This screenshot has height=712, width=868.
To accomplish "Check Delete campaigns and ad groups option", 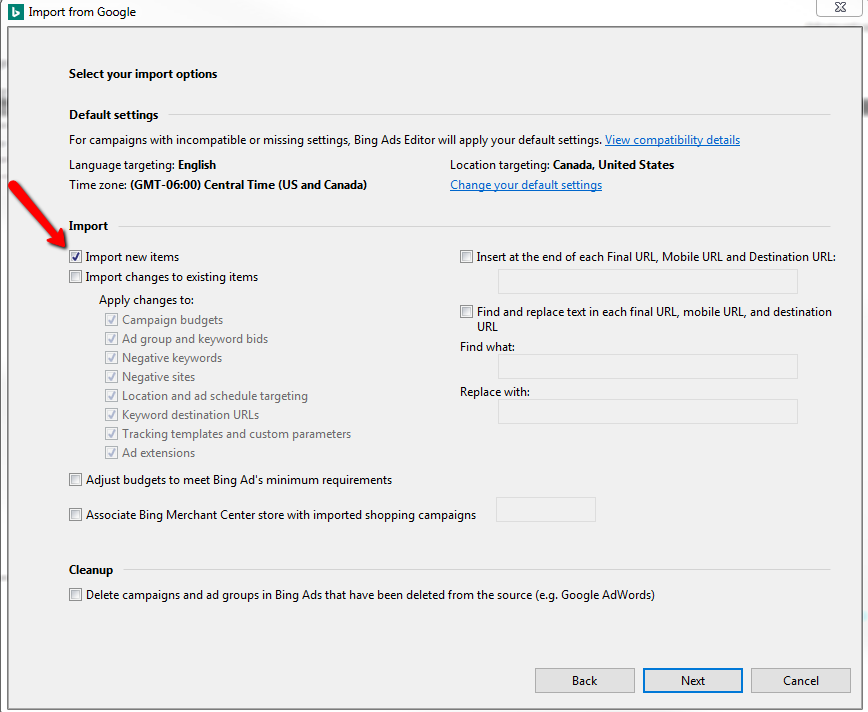I will click(x=75, y=595).
